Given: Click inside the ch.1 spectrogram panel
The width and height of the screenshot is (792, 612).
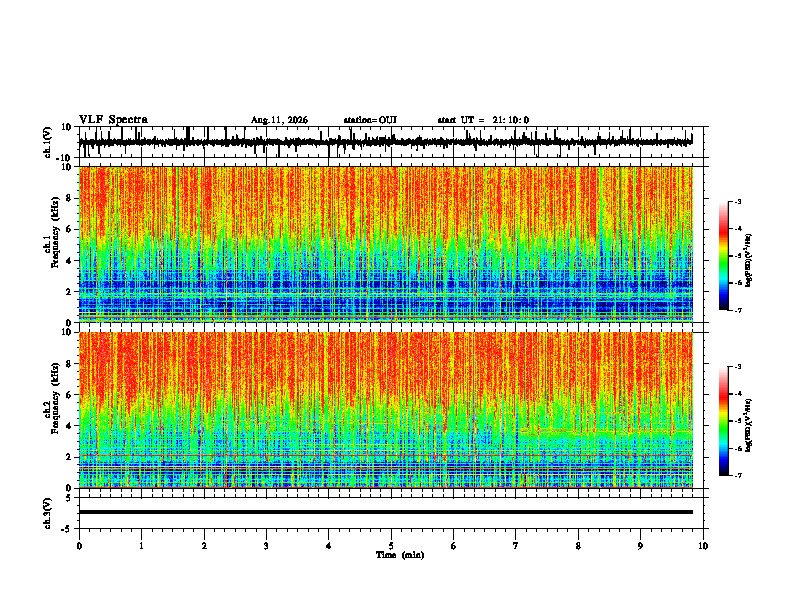Looking at the screenshot, I should [x=386, y=244].
